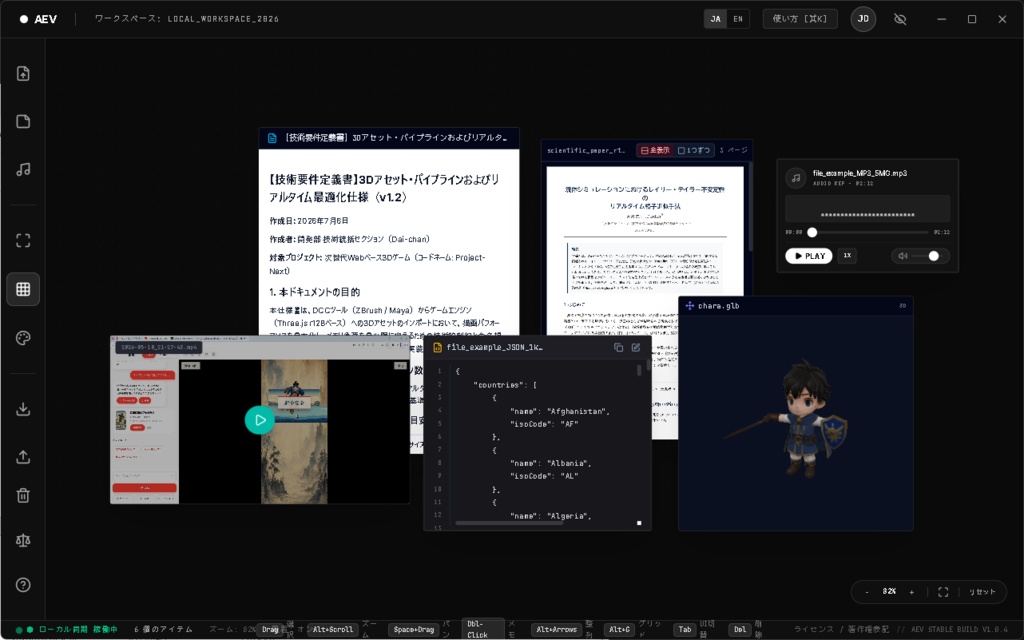The width and height of the screenshot is (1024, 640).
Task: Play the video thumbnail's green button
Action: pos(259,420)
